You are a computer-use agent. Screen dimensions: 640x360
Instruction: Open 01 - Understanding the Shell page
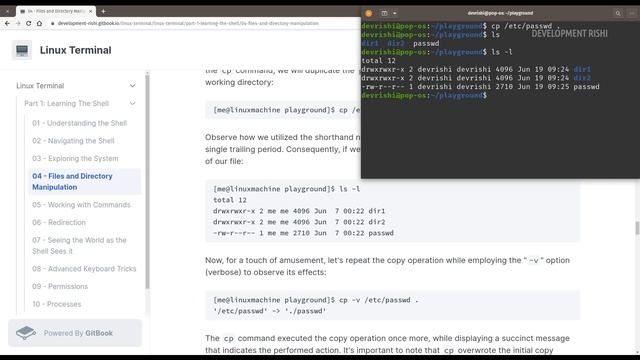(80, 123)
